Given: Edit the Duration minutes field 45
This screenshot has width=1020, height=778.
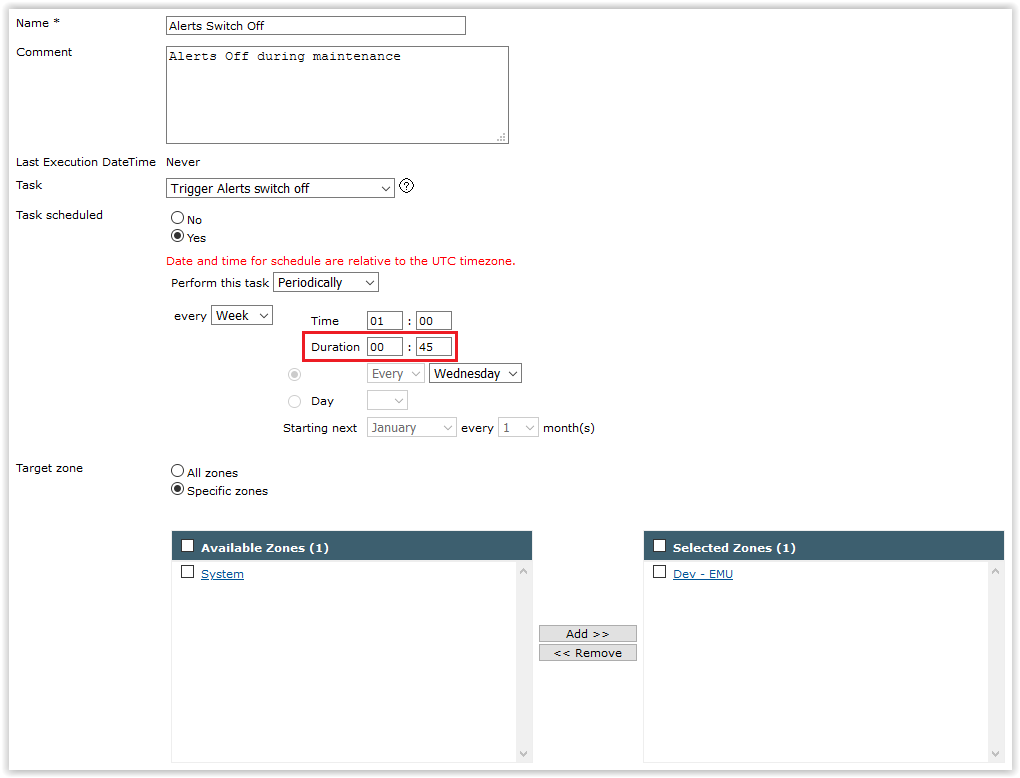Looking at the screenshot, I should coord(434,347).
